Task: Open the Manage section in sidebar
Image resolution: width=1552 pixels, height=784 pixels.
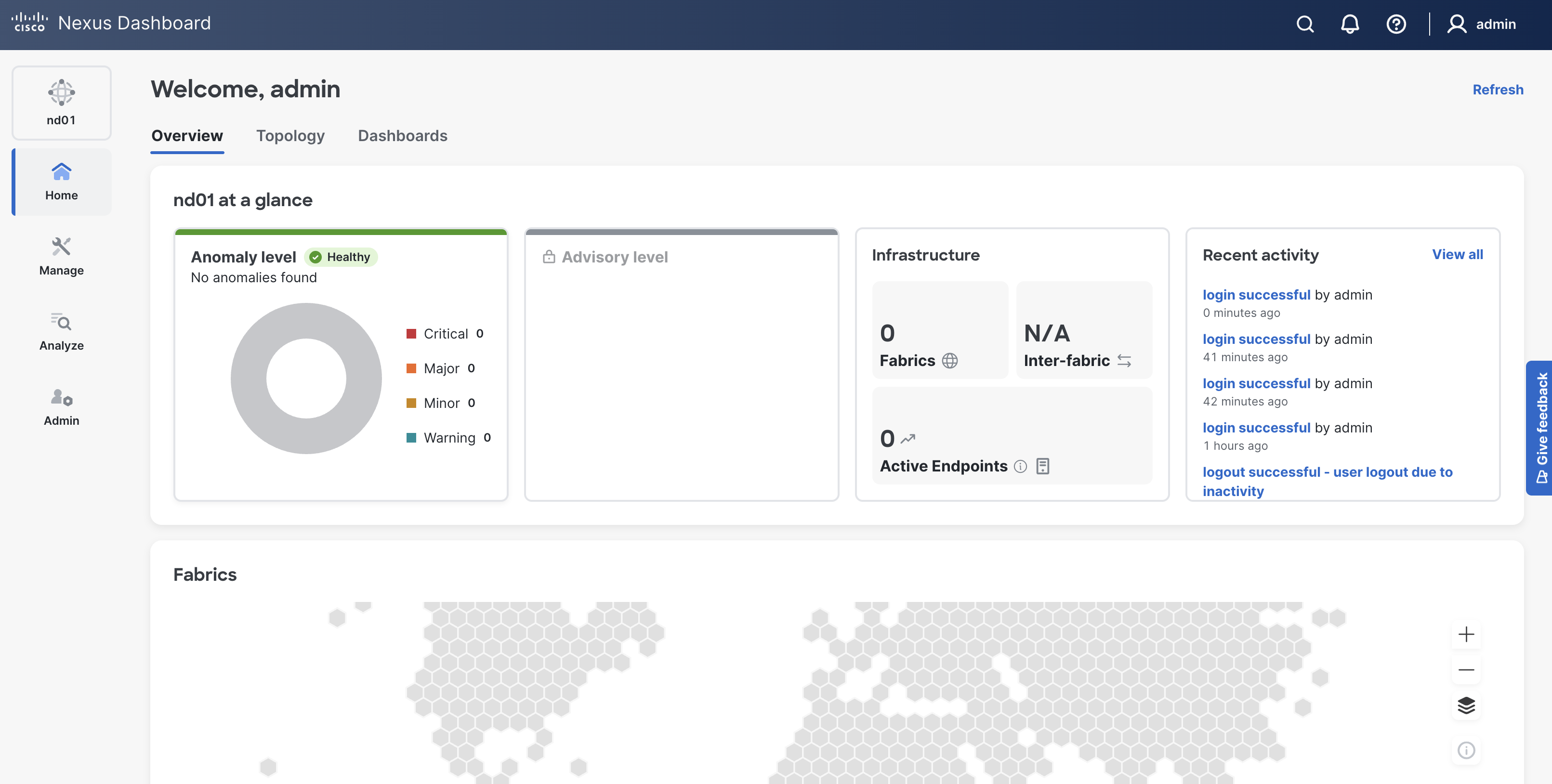Action: [x=62, y=256]
